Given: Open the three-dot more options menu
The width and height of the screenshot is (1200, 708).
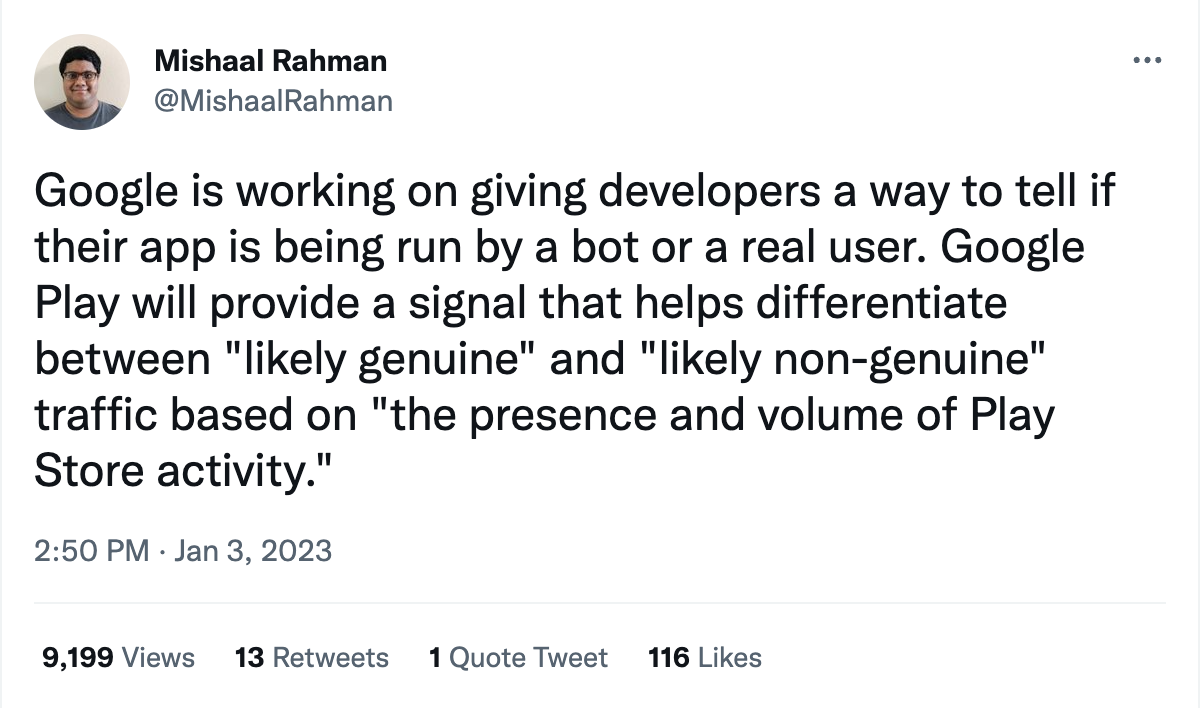Looking at the screenshot, I should [1144, 61].
